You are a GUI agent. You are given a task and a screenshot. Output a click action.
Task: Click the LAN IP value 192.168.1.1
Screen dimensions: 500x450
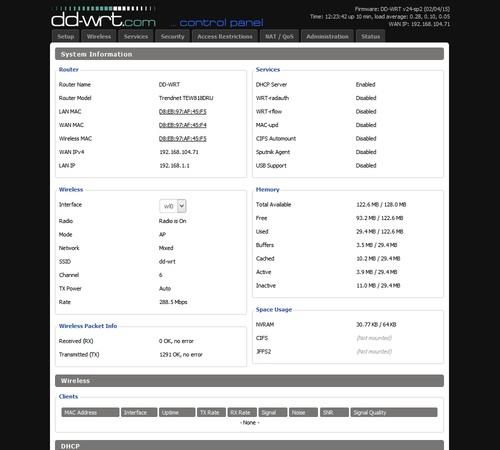click(x=174, y=166)
